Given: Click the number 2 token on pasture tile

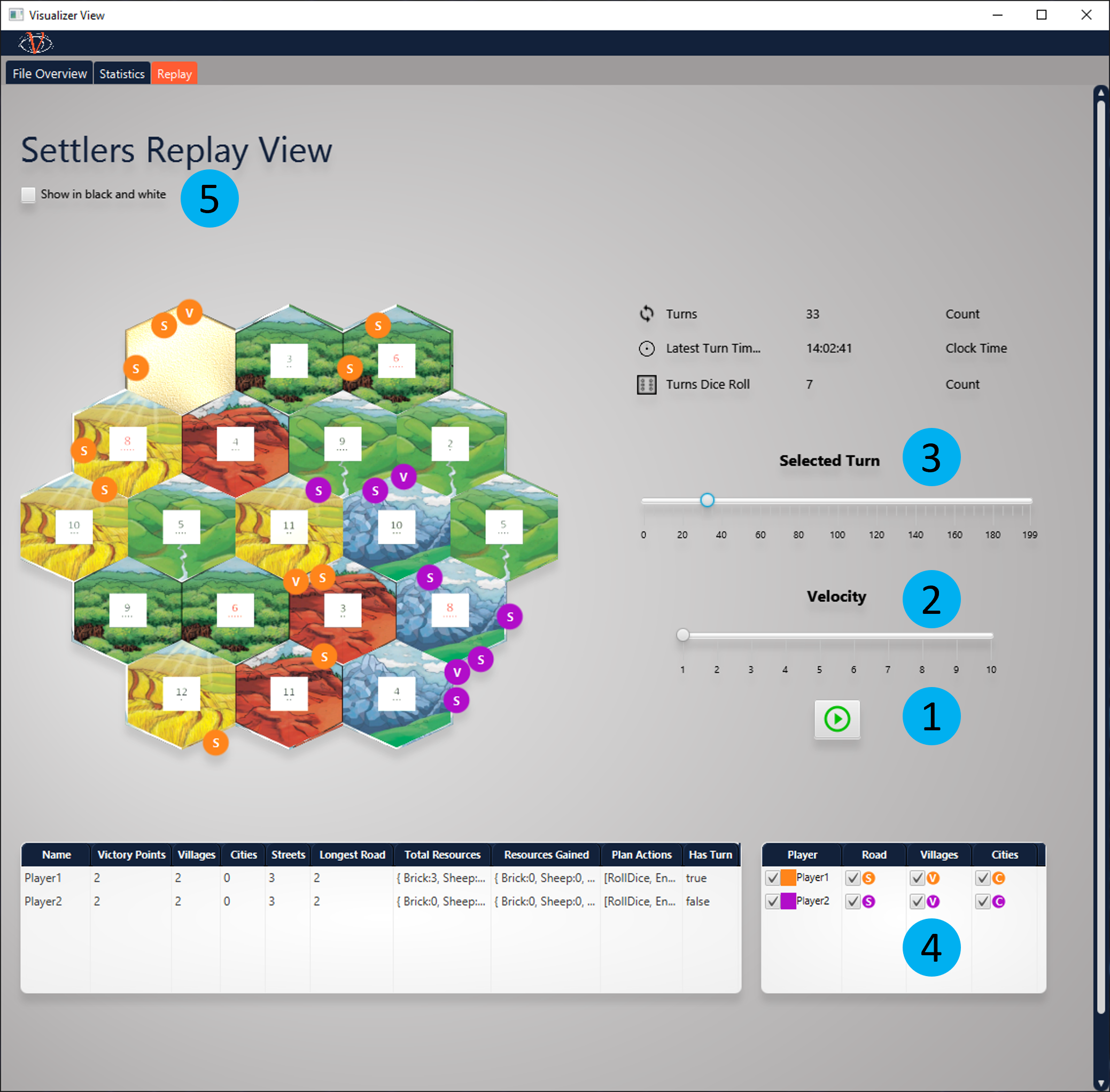Looking at the screenshot, I should pos(450,443).
